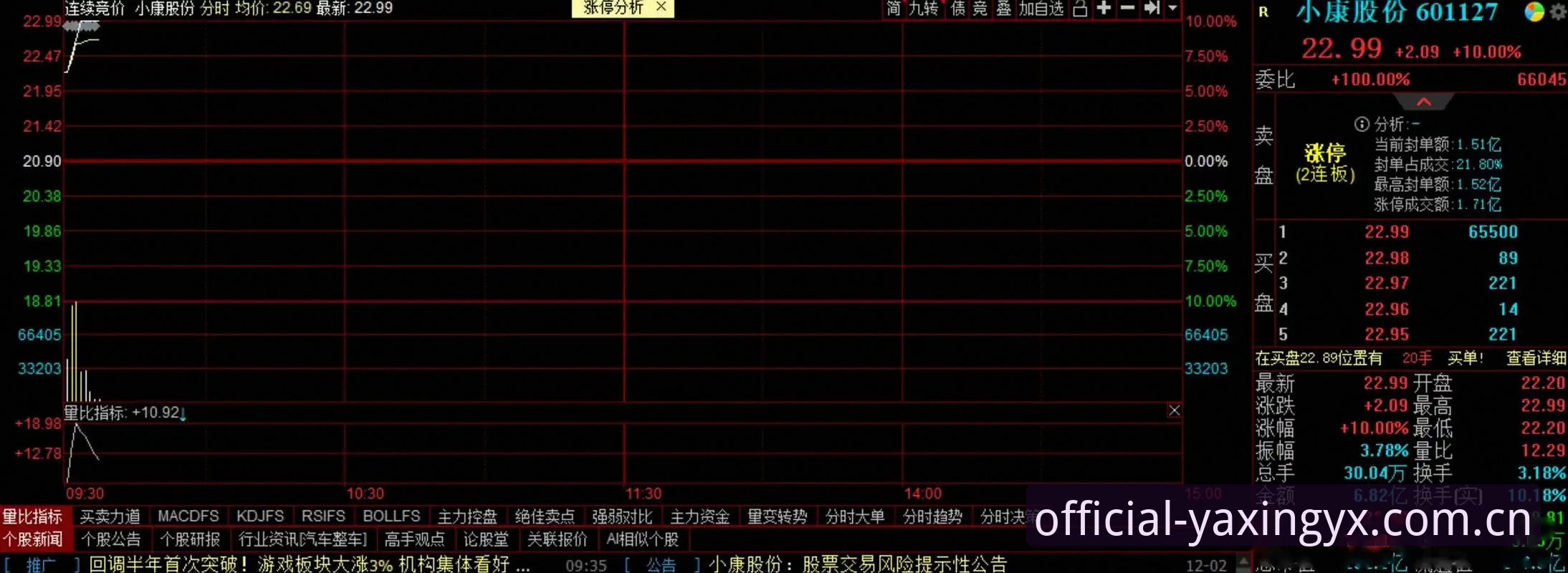The image size is (1568, 573).
Task: Click the 总手 30.04万 value
Action: point(1375,473)
